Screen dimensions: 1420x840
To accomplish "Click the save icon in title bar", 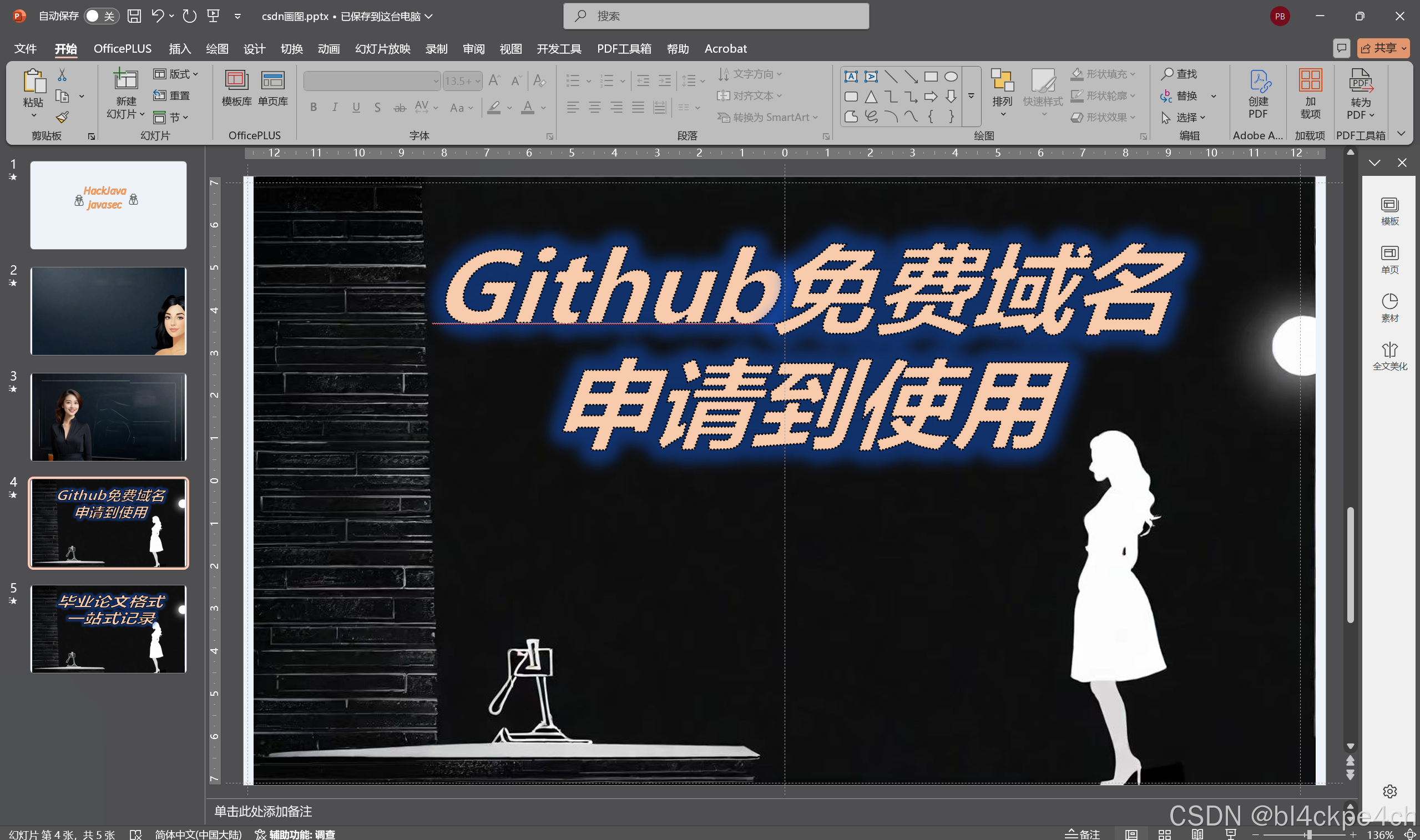I will pyautogui.click(x=134, y=16).
